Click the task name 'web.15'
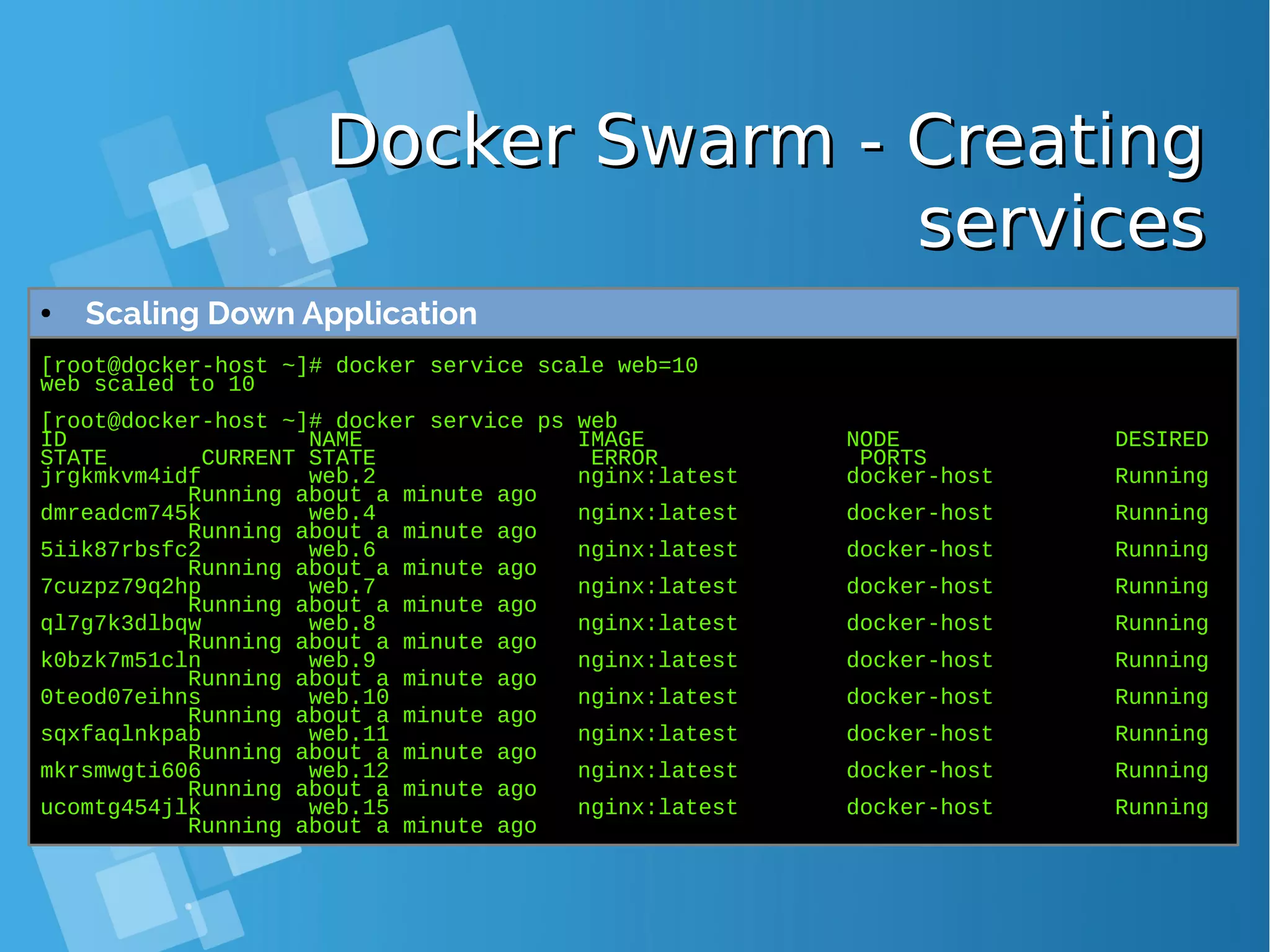1270x952 pixels. click(x=349, y=807)
